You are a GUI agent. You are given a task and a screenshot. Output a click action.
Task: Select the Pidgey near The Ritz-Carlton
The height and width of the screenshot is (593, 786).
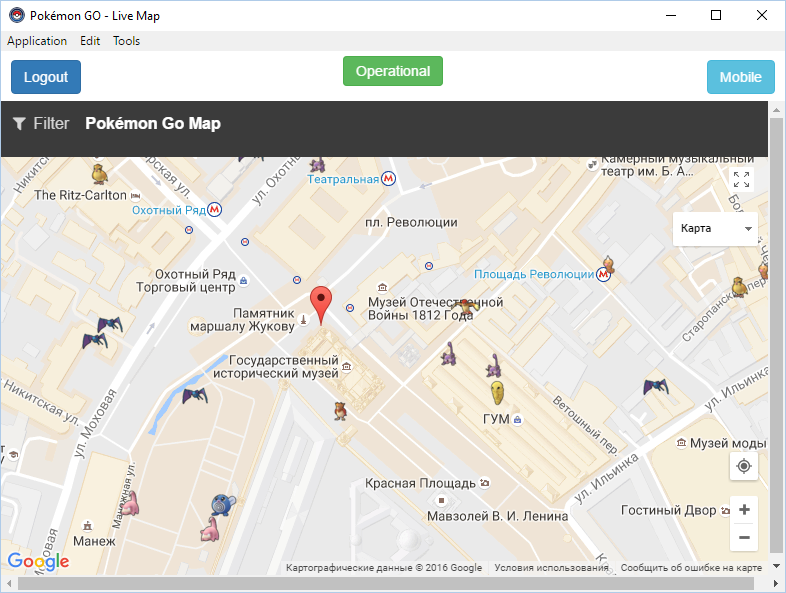(x=98, y=175)
